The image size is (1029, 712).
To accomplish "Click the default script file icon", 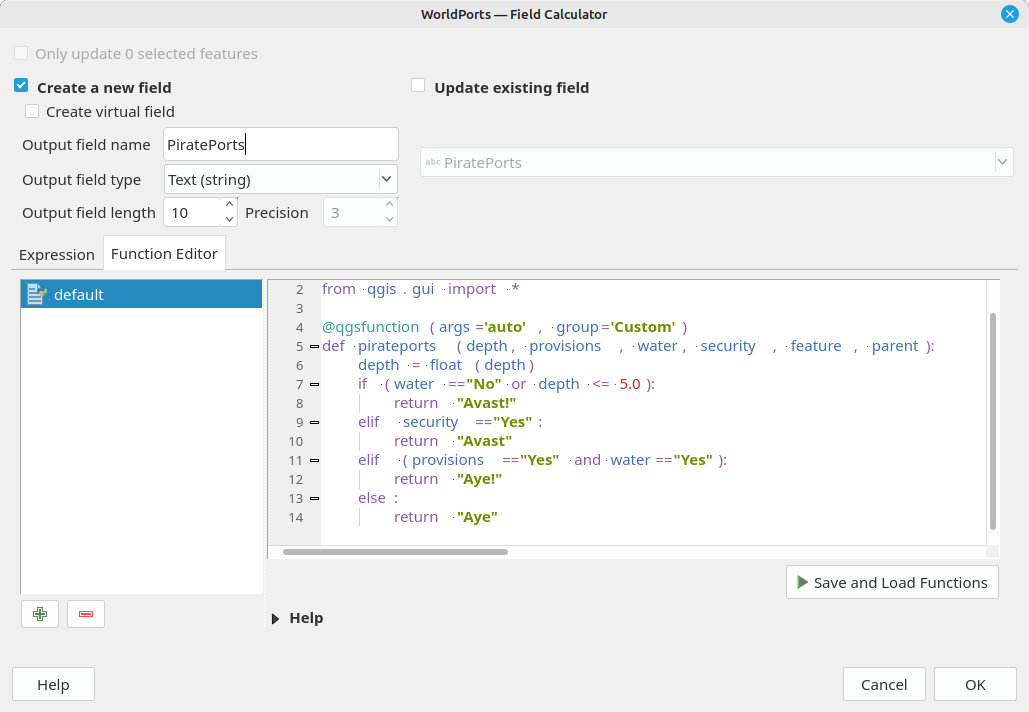I will pyautogui.click(x=37, y=294).
